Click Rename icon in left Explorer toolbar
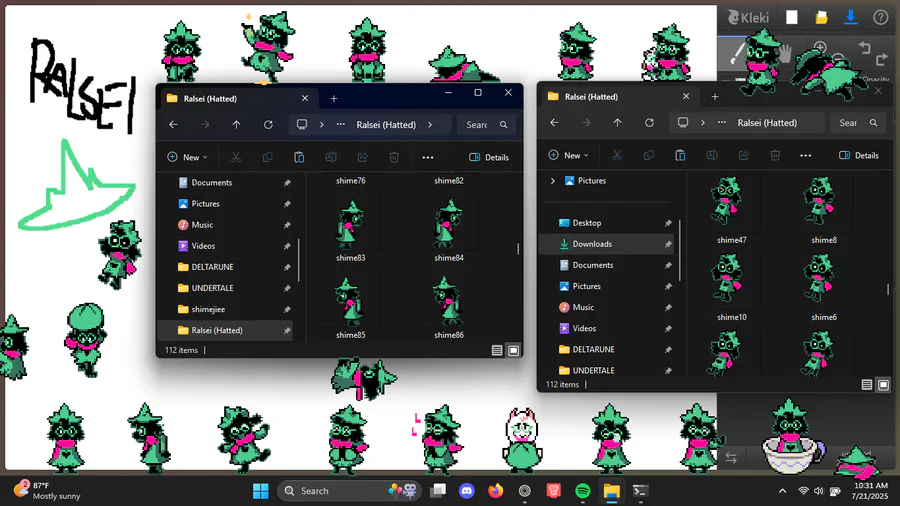The image size is (900, 506). pyautogui.click(x=331, y=157)
